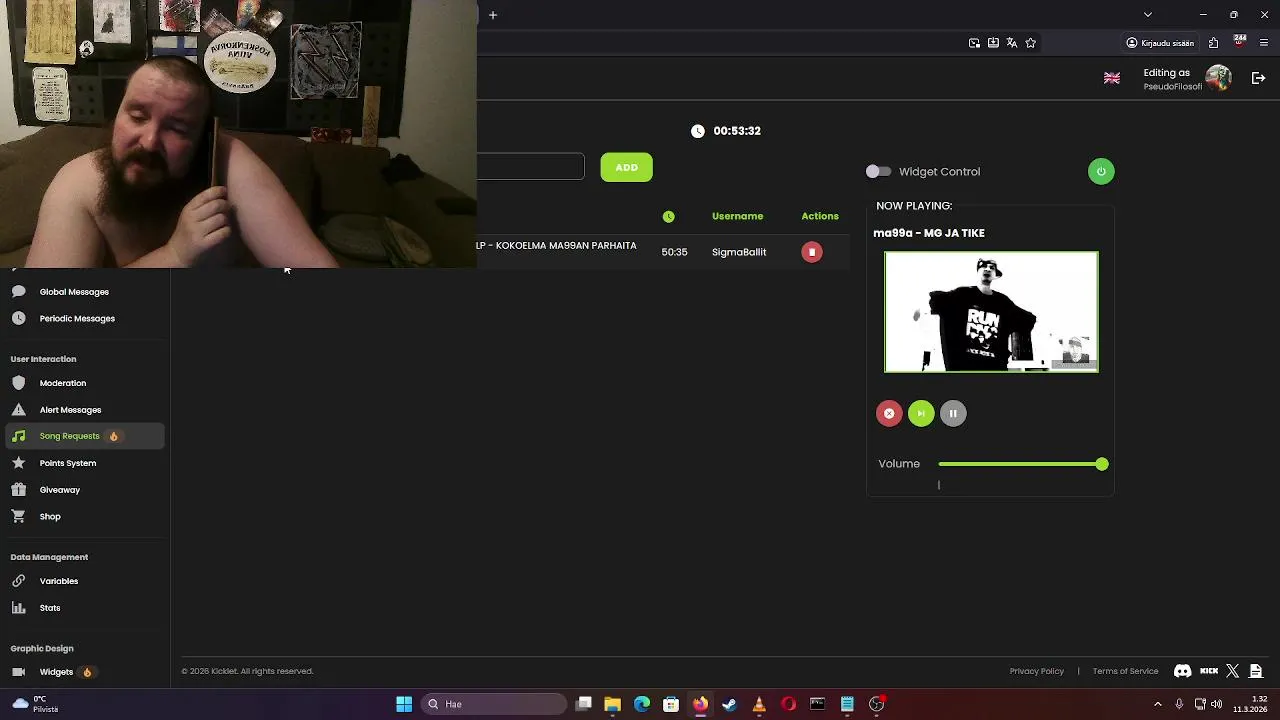Screen dimensions: 1280x720
Task: Click the Song Requests music note icon
Action: pyautogui.click(x=18, y=436)
